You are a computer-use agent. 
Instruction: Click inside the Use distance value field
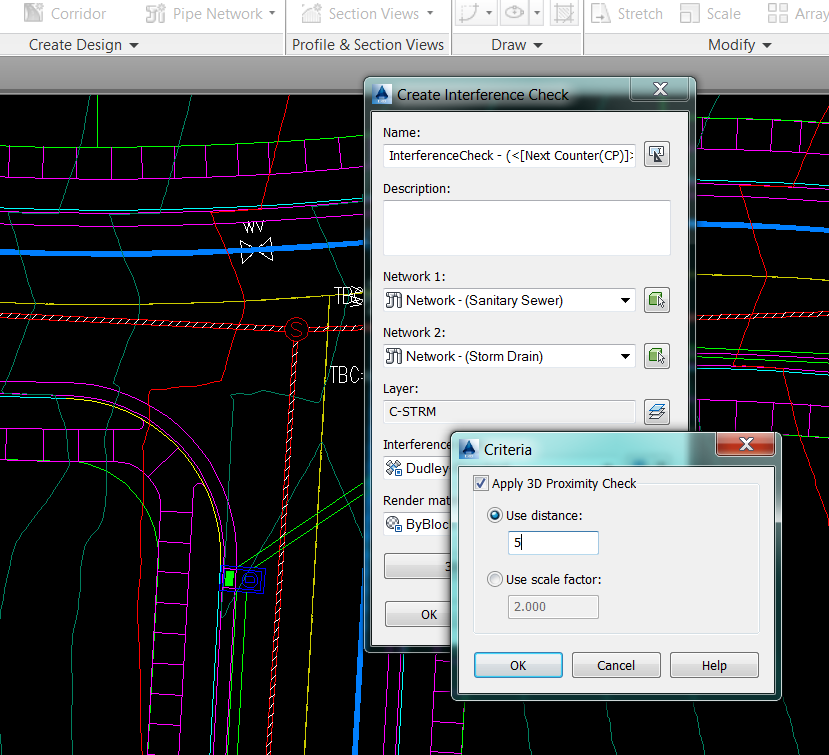[x=552, y=542]
